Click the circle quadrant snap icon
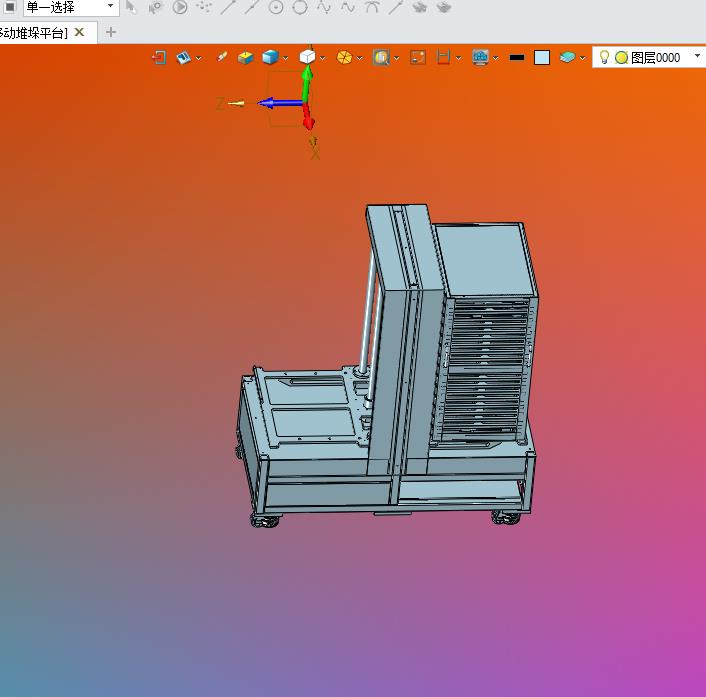Screen dimensions: 706x697 pyautogui.click(x=300, y=7)
